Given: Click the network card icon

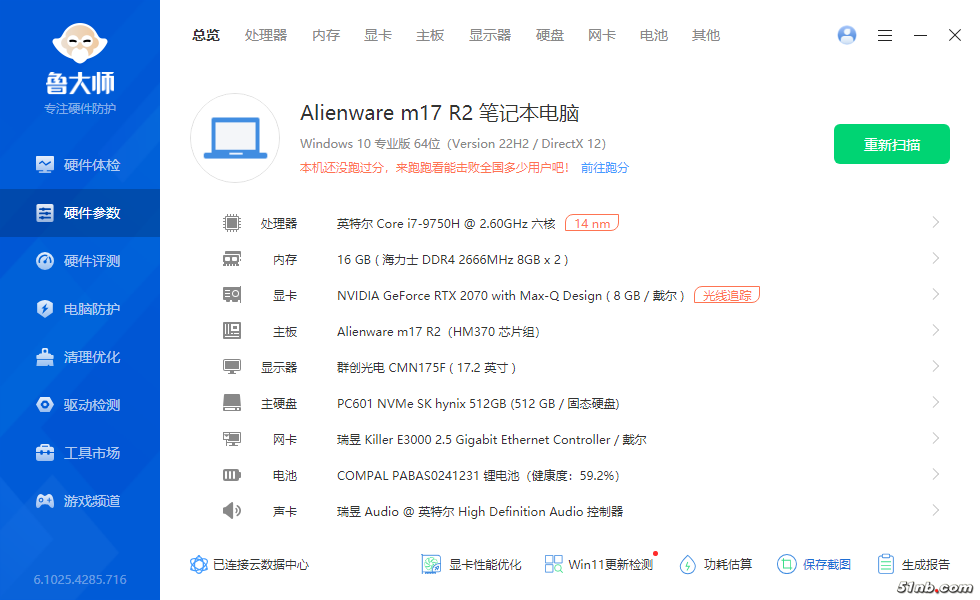Looking at the screenshot, I should (x=232, y=439).
